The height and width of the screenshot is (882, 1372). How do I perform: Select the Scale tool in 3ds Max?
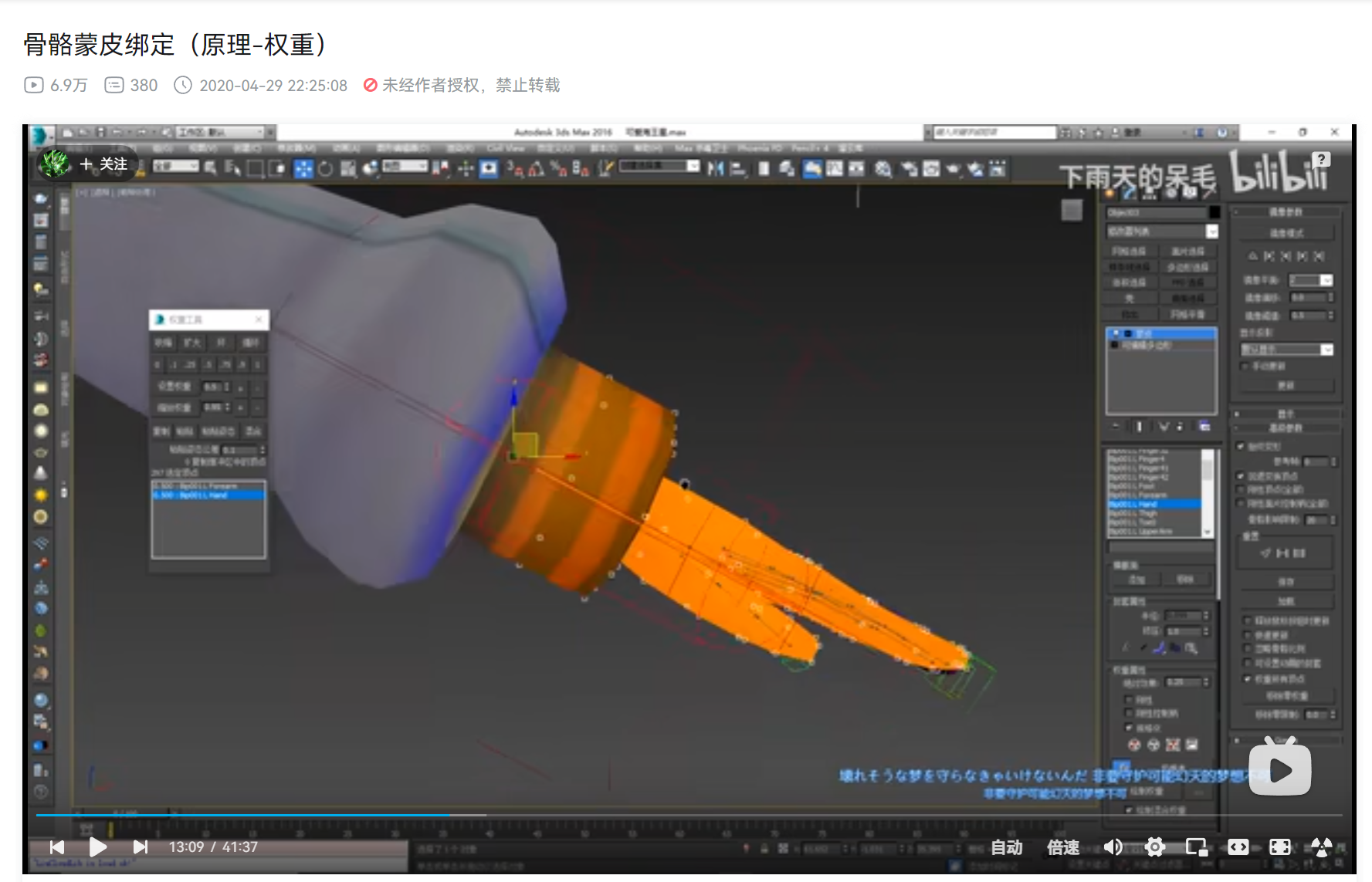coord(348,168)
